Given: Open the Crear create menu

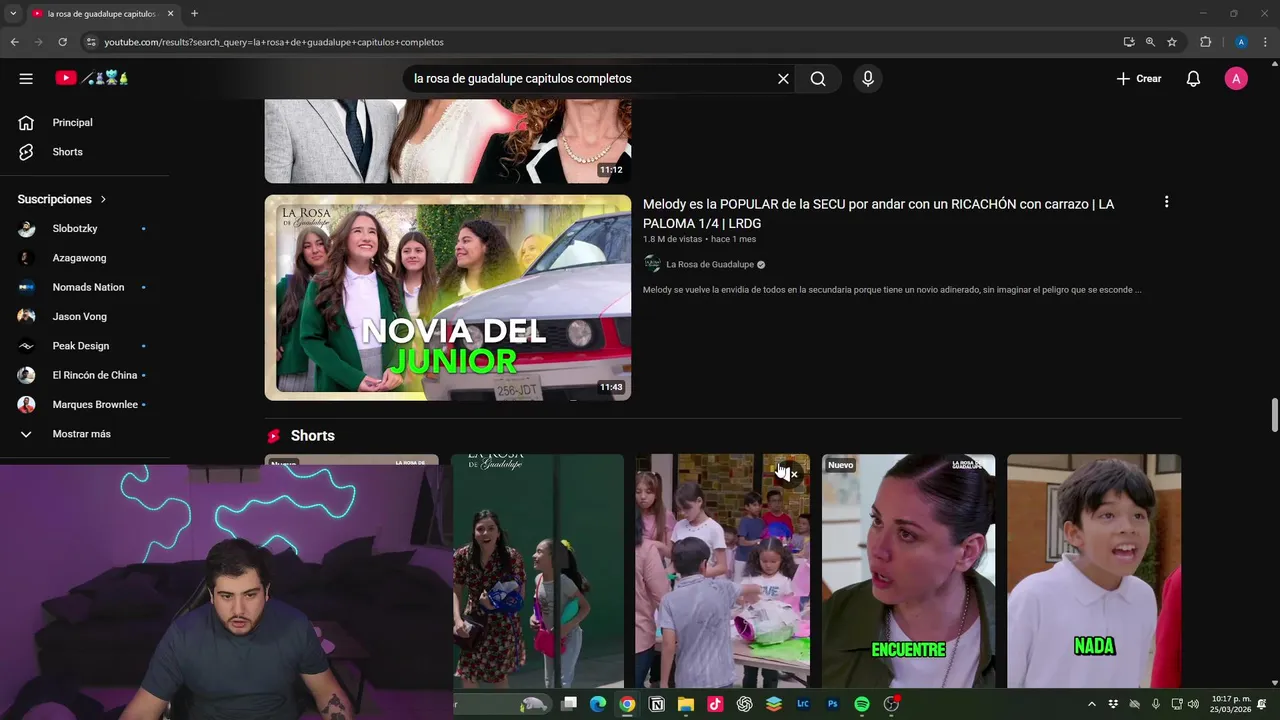Looking at the screenshot, I should pos(1139,79).
